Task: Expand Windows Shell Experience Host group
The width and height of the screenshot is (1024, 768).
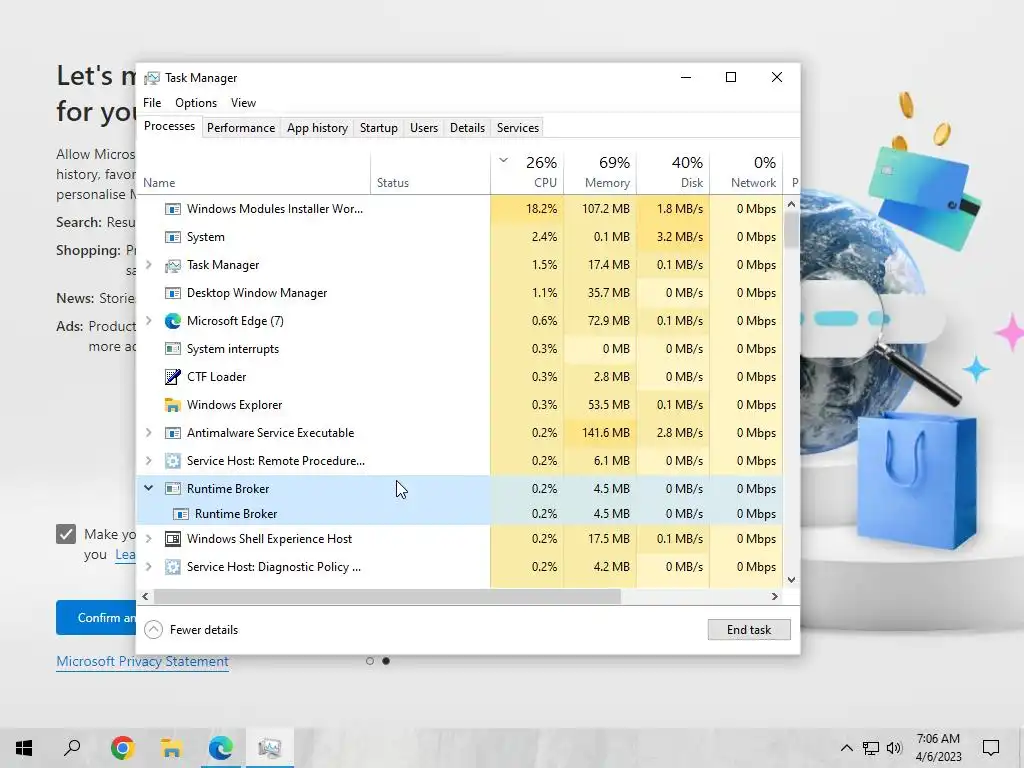Action: (149, 539)
